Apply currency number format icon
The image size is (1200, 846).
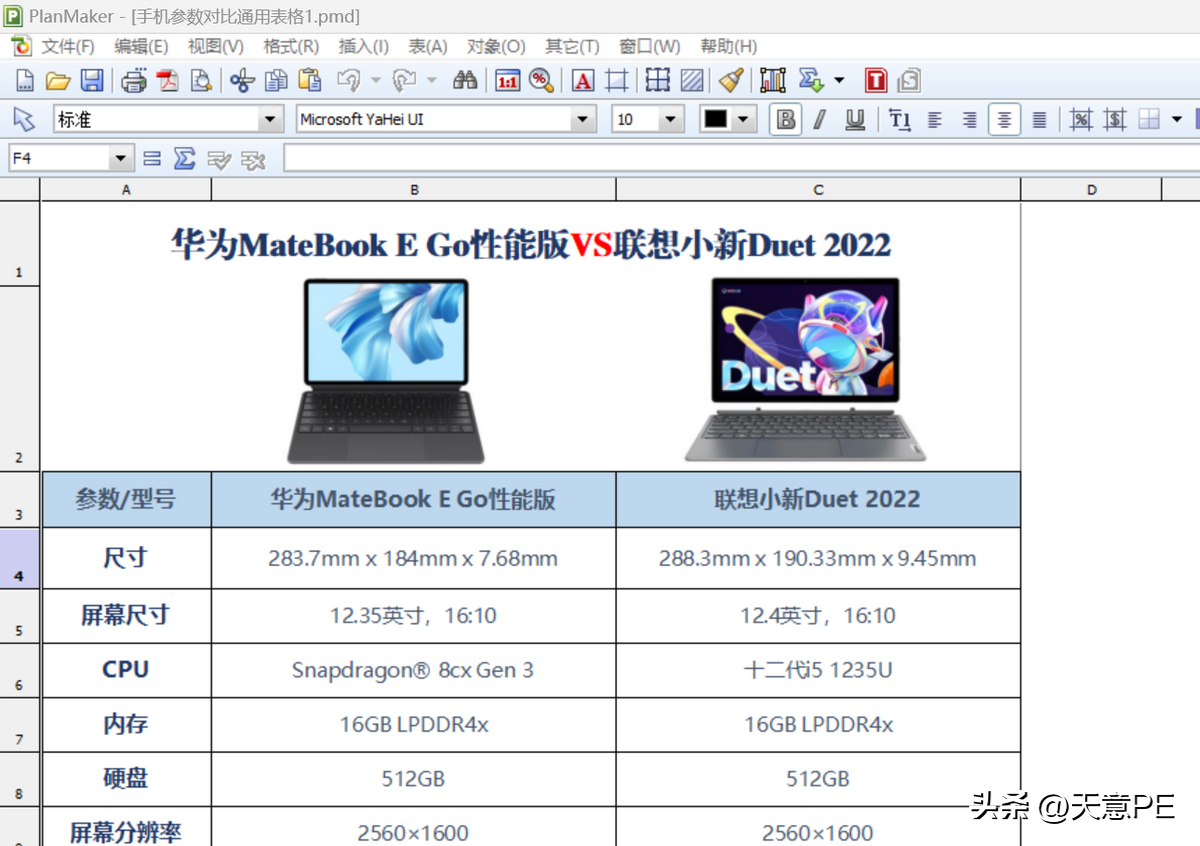pos(1115,120)
